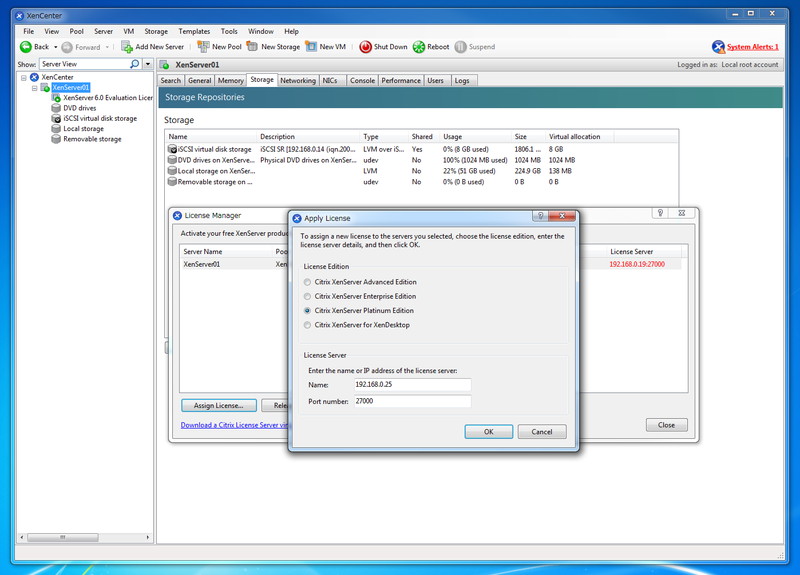Open the Forward button history dropdown
This screenshot has height=575, width=800.
pos(107,47)
